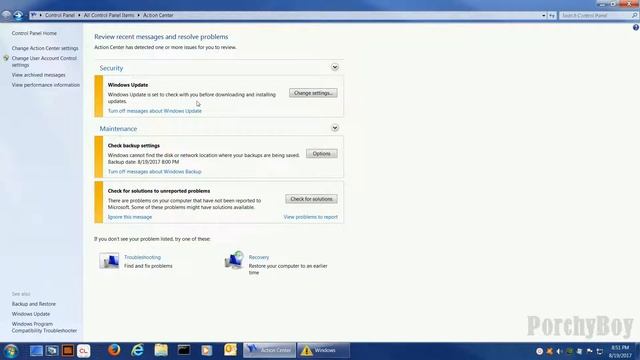Open the command prompt taskbar icon

pyautogui.click(x=184, y=350)
